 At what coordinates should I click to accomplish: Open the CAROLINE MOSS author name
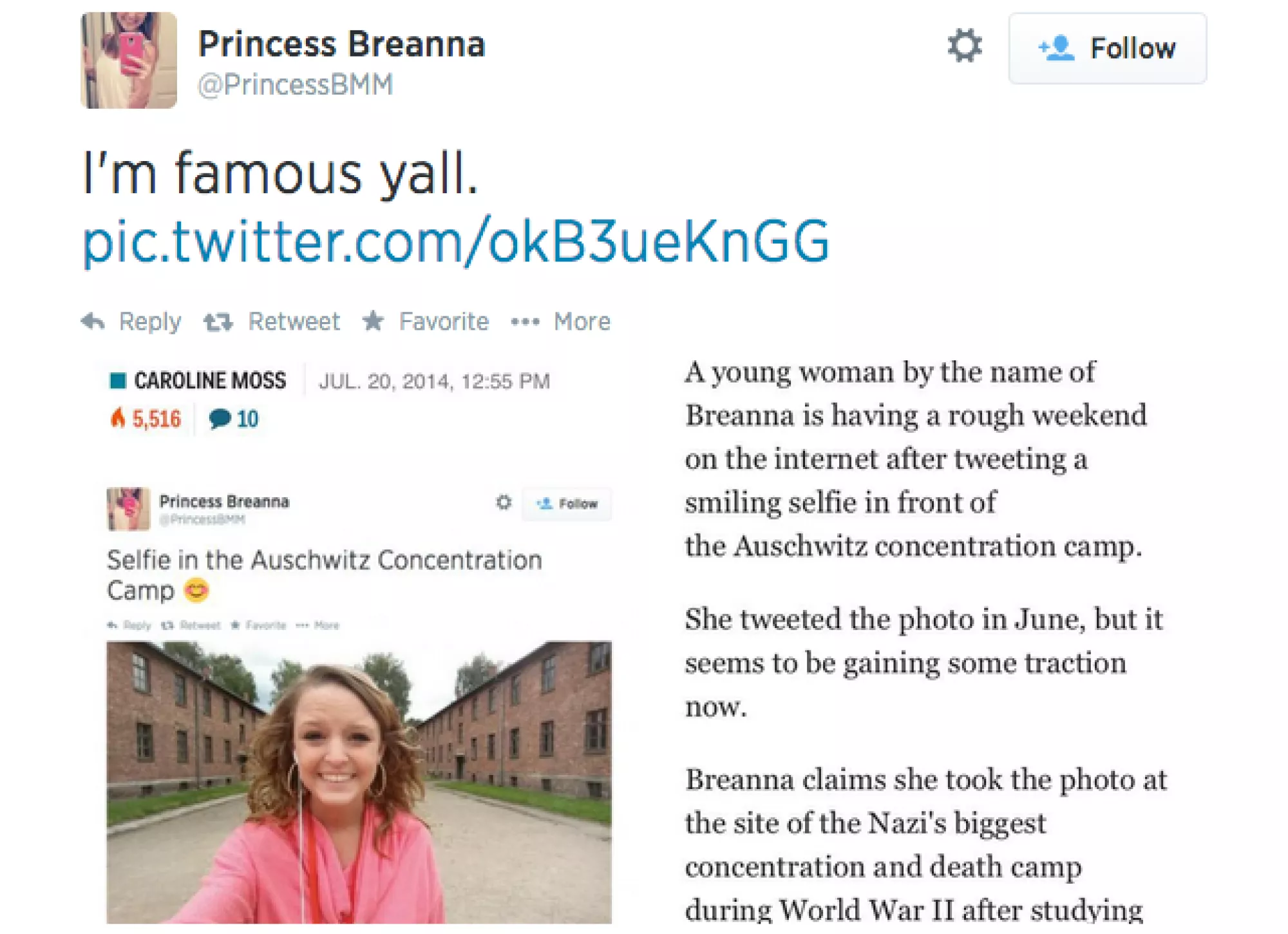[x=210, y=380]
